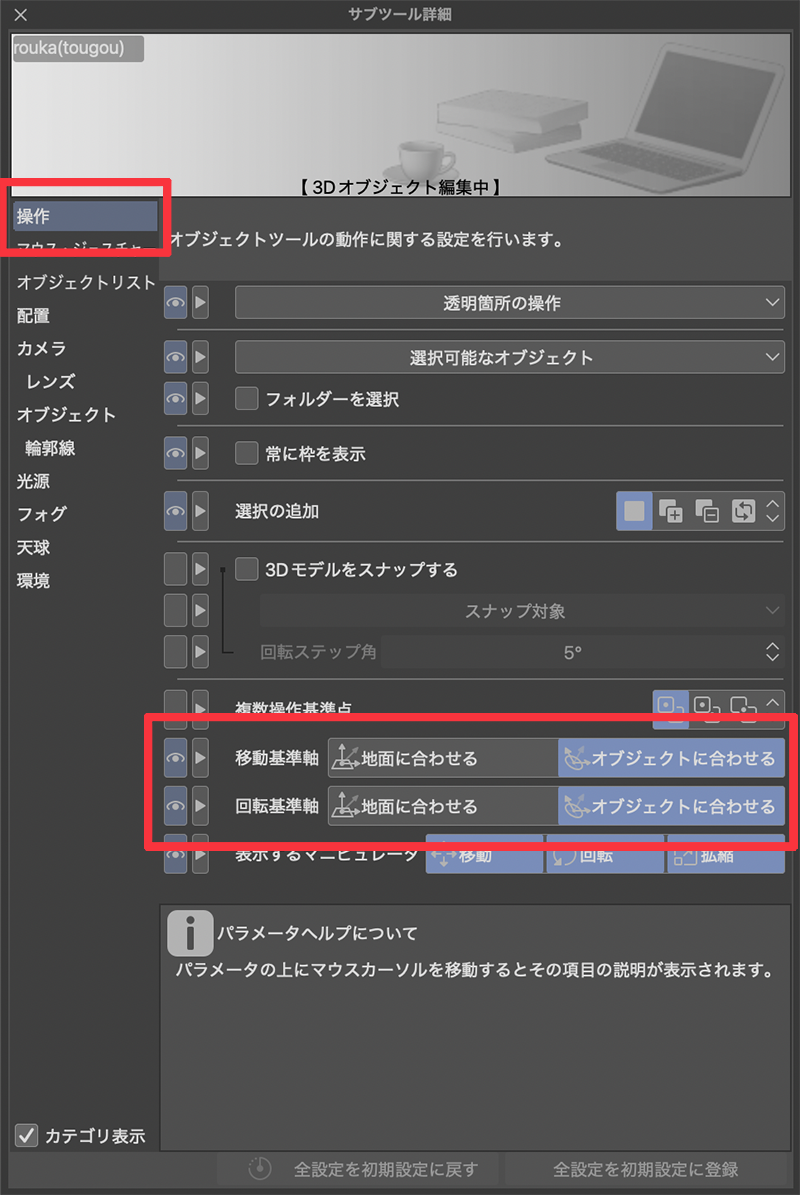Set 回転基準軸 to オブジェクトに合わせる
This screenshot has width=800, height=1195.
(671, 805)
